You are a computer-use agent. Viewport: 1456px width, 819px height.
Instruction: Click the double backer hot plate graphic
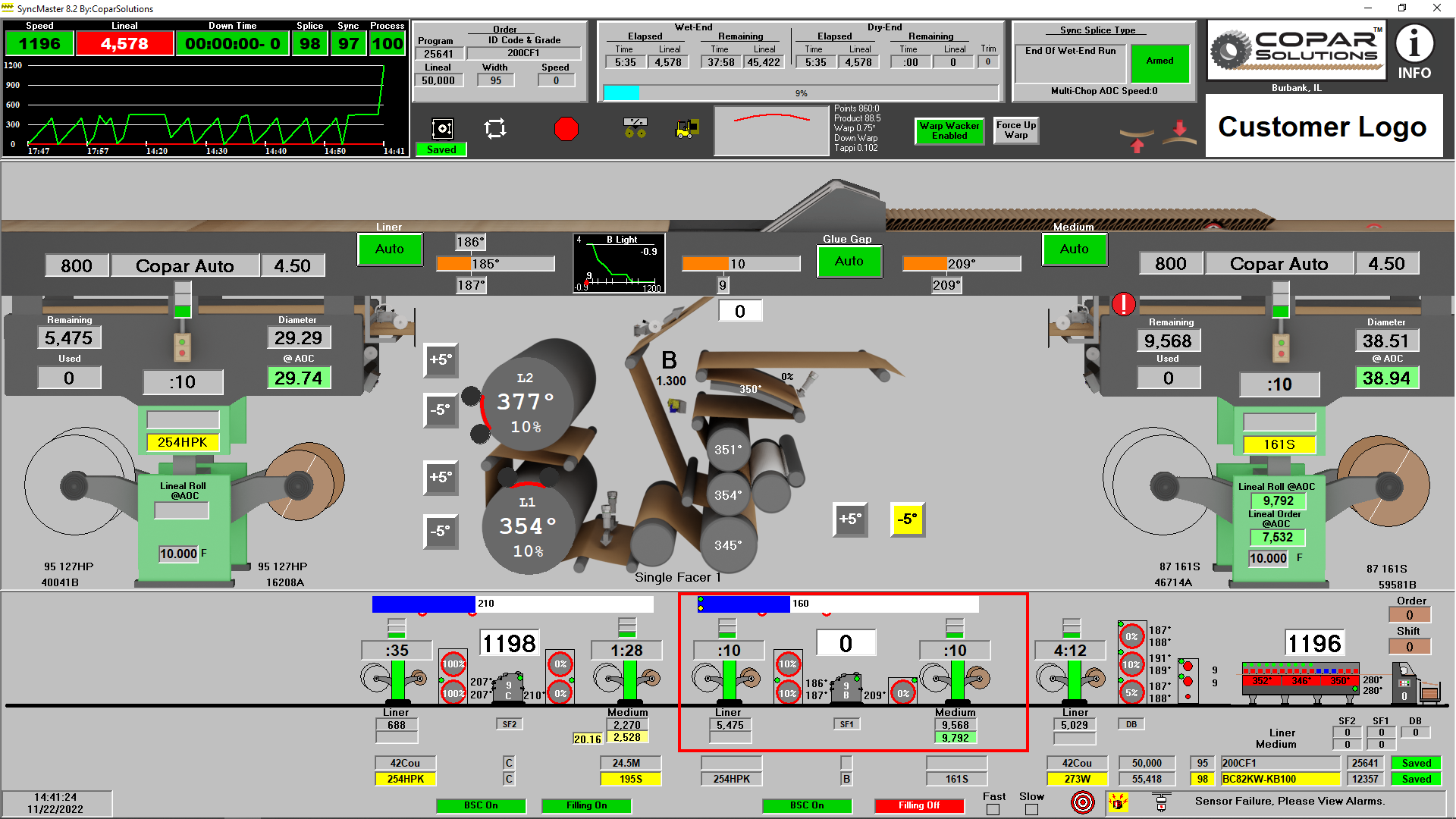[1300, 678]
